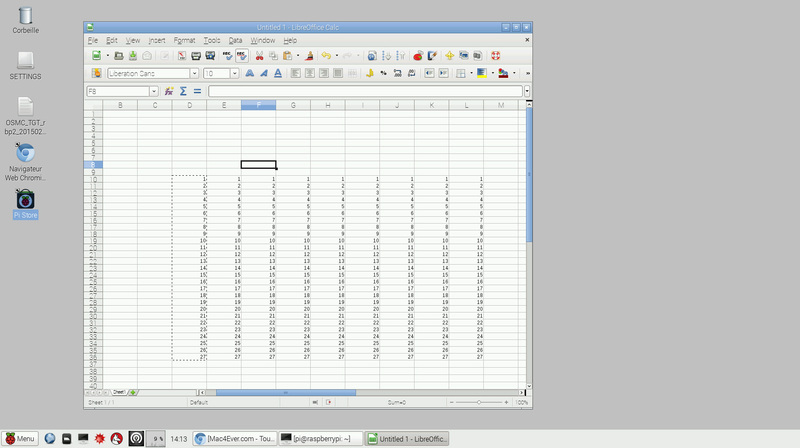
Task: Paste using the clipboard icon
Action: pos(287,56)
